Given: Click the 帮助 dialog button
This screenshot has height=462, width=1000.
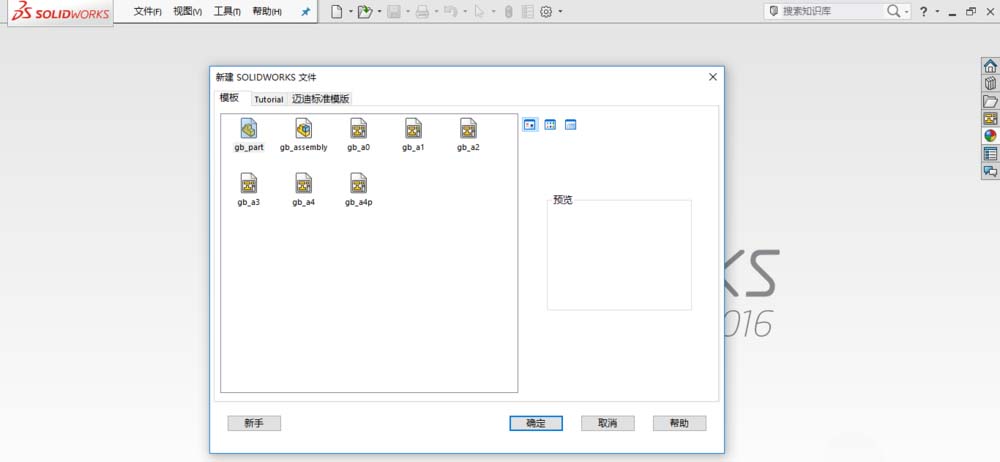Looking at the screenshot, I should pos(679,423).
